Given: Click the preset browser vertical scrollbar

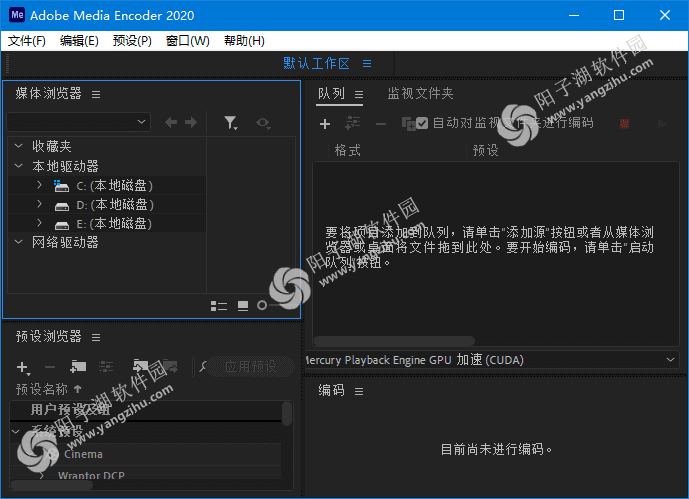Looking at the screenshot, I should (286, 414).
